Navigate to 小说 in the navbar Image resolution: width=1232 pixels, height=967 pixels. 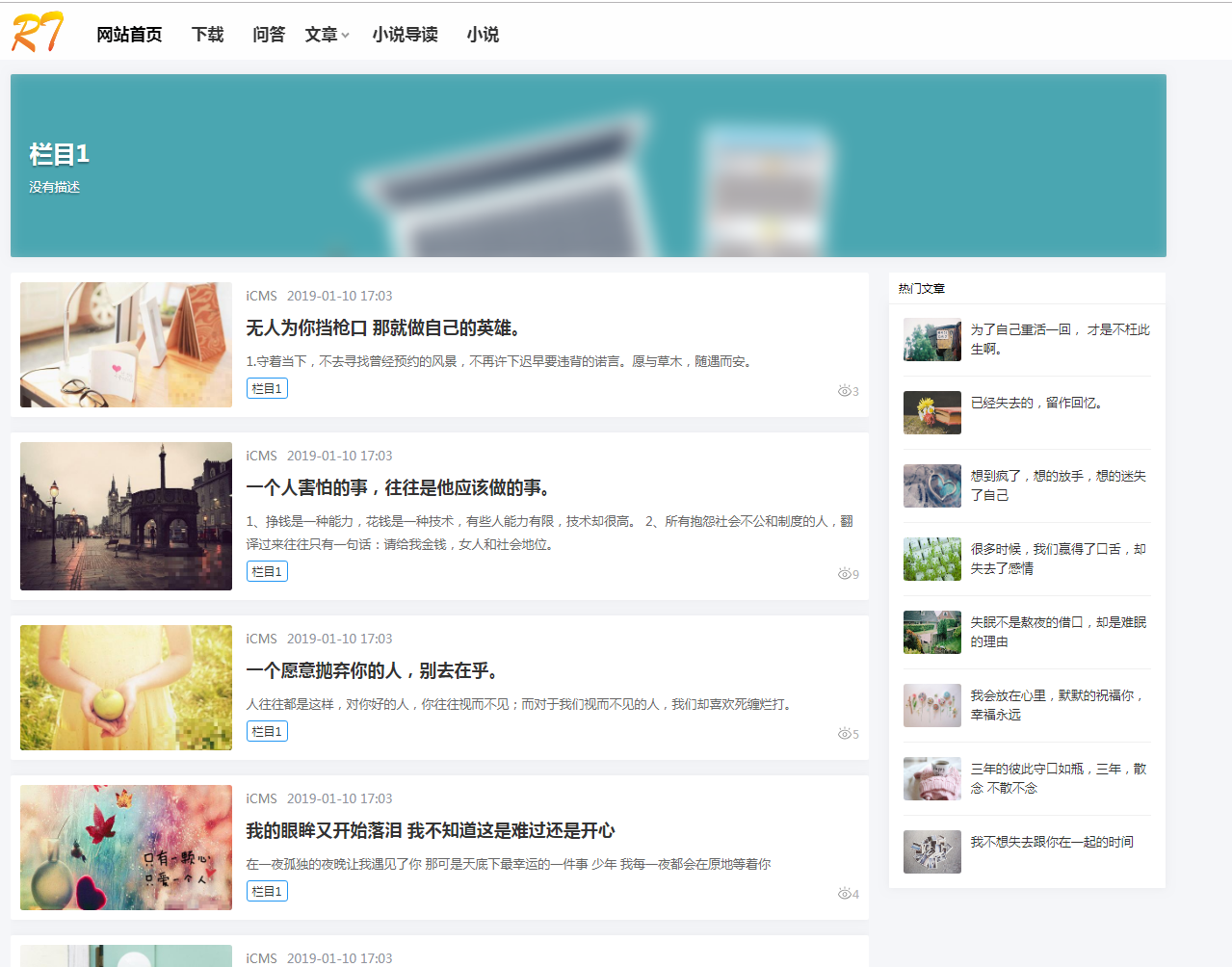483,35
